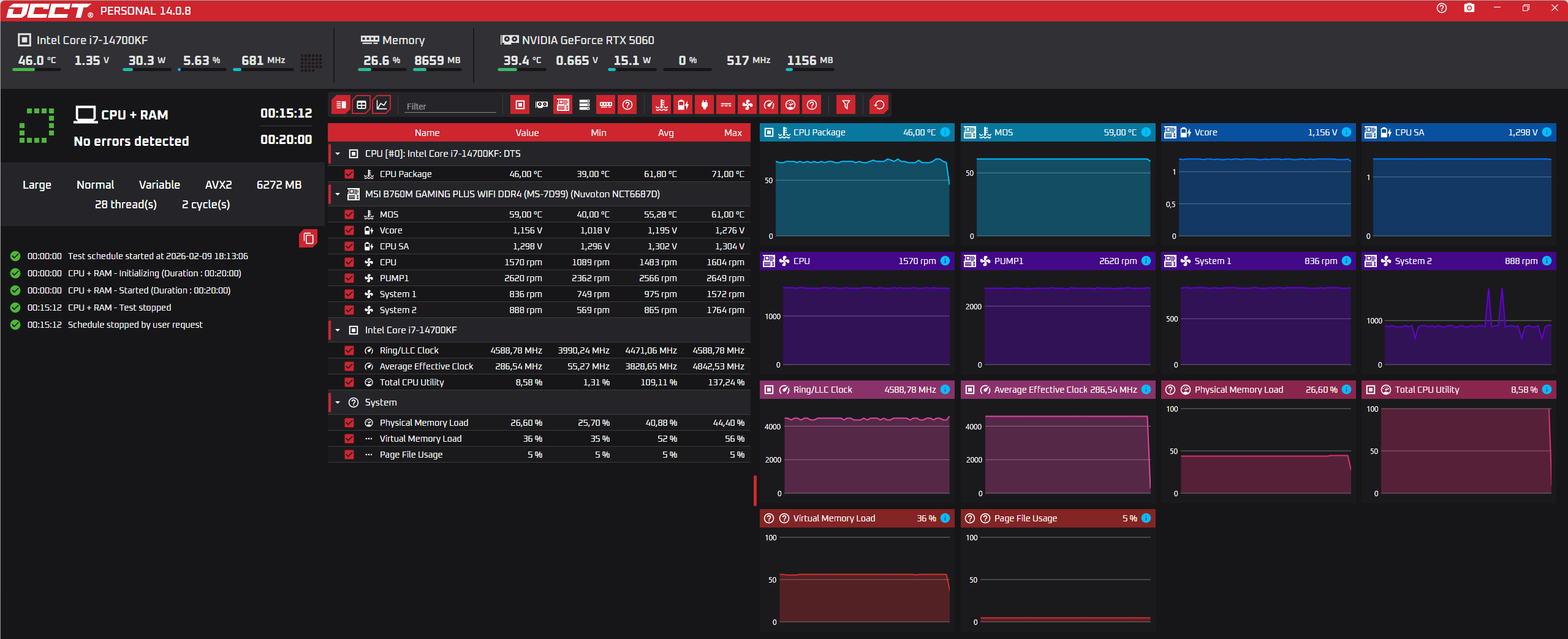1568x639 pixels.
Task: Click the GPU sensor filter icon
Action: pos(542,105)
